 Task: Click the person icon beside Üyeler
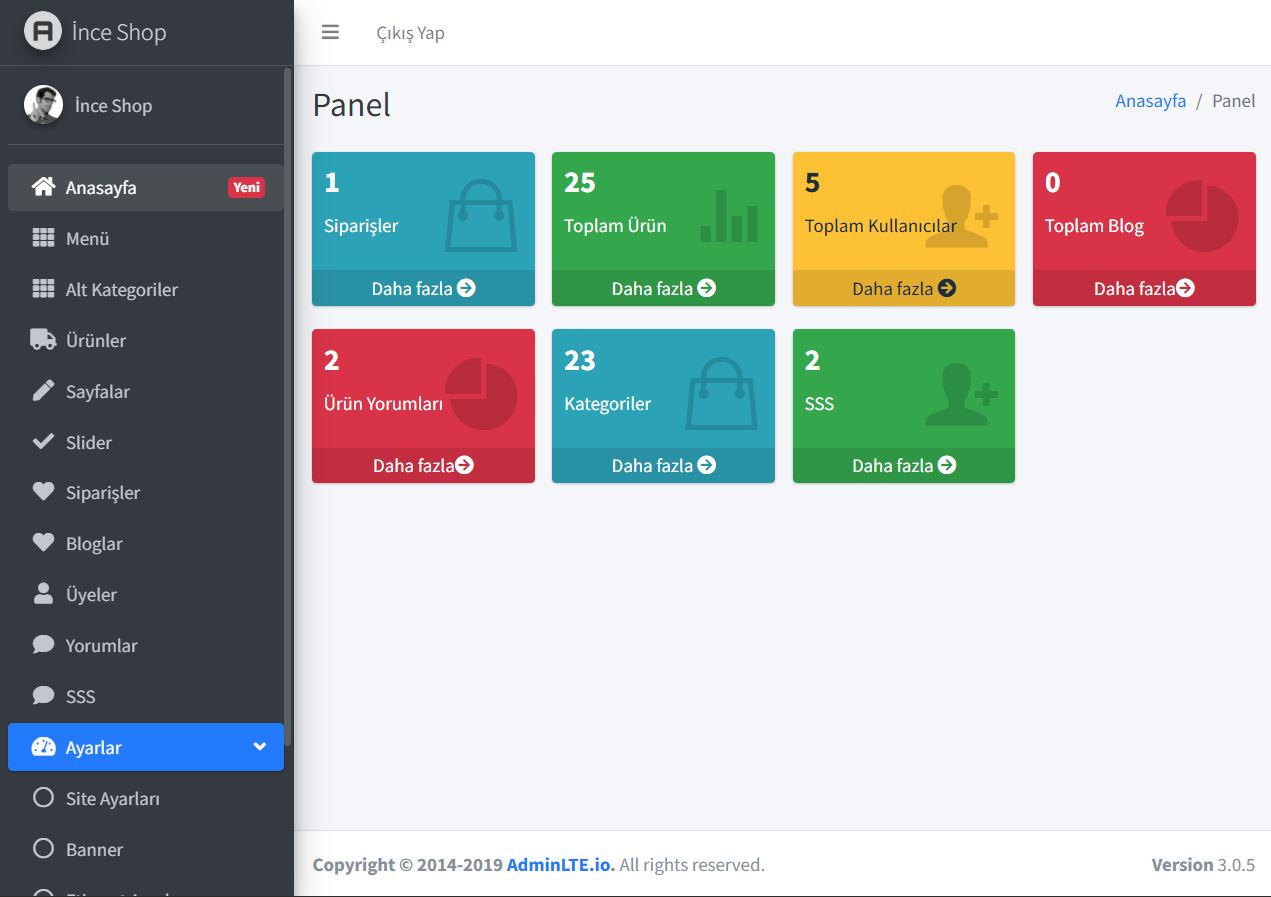[x=41, y=594]
